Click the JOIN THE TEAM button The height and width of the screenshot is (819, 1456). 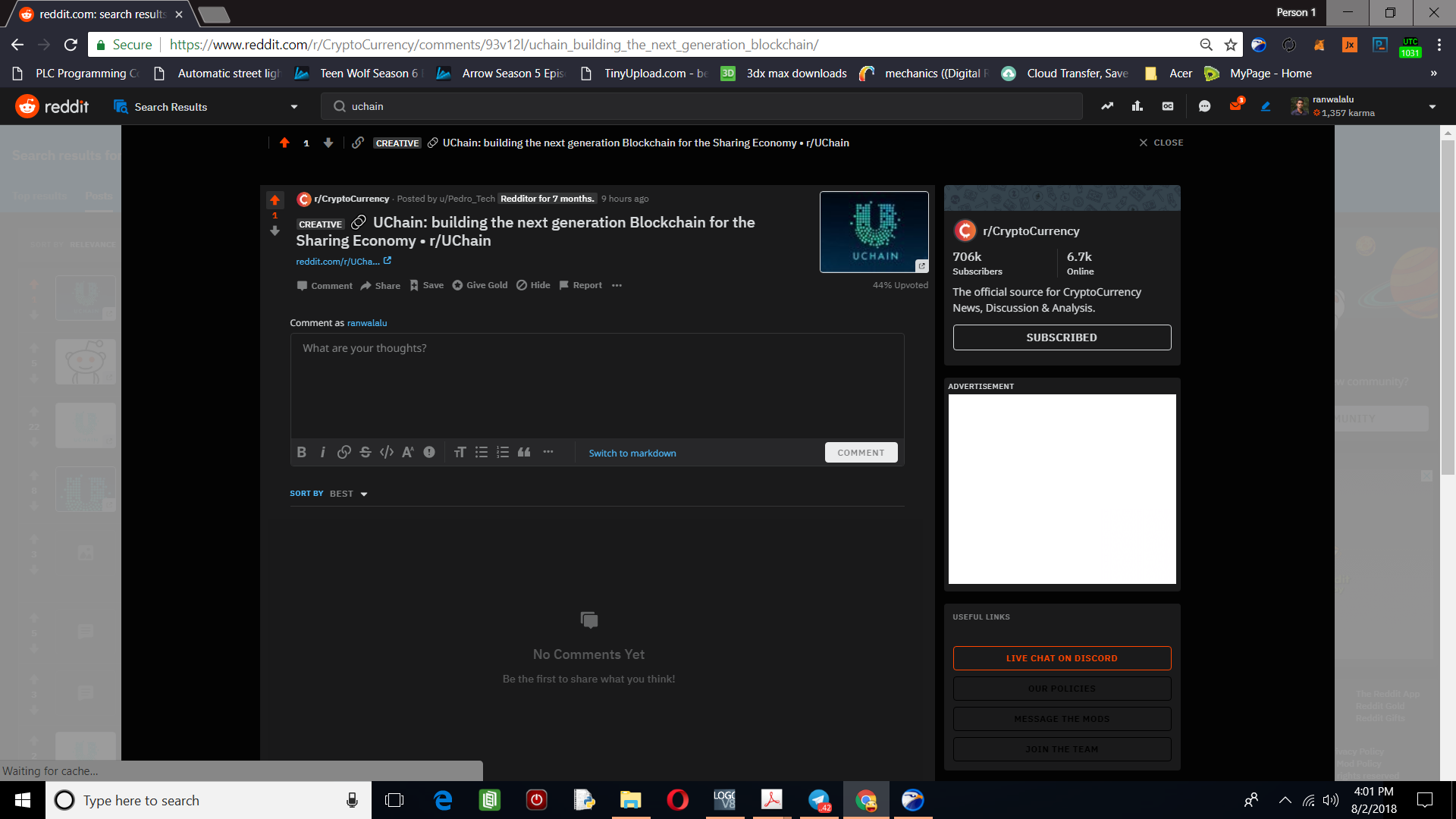click(1062, 749)
